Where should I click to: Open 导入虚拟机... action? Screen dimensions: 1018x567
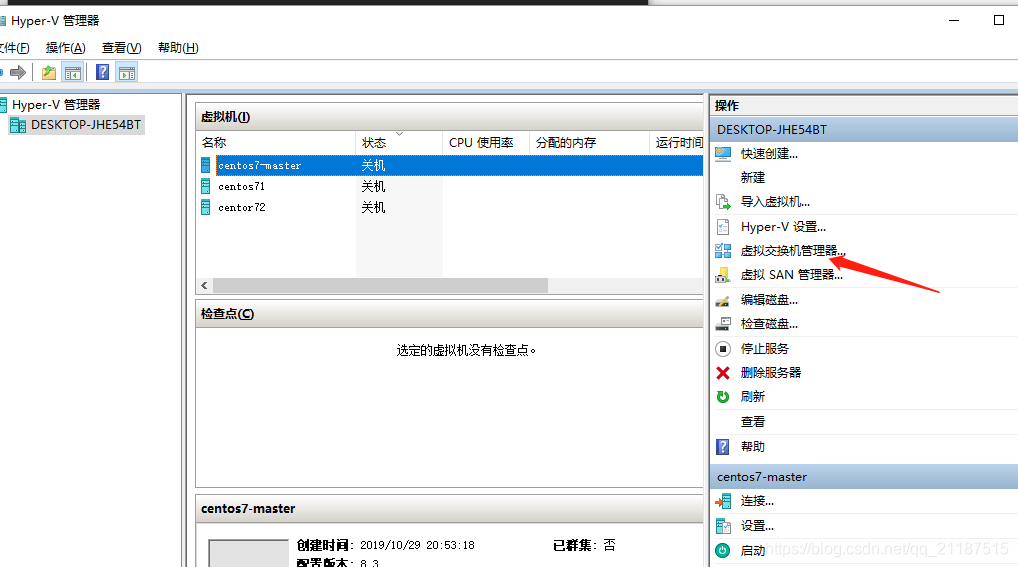tap(775, 202)
